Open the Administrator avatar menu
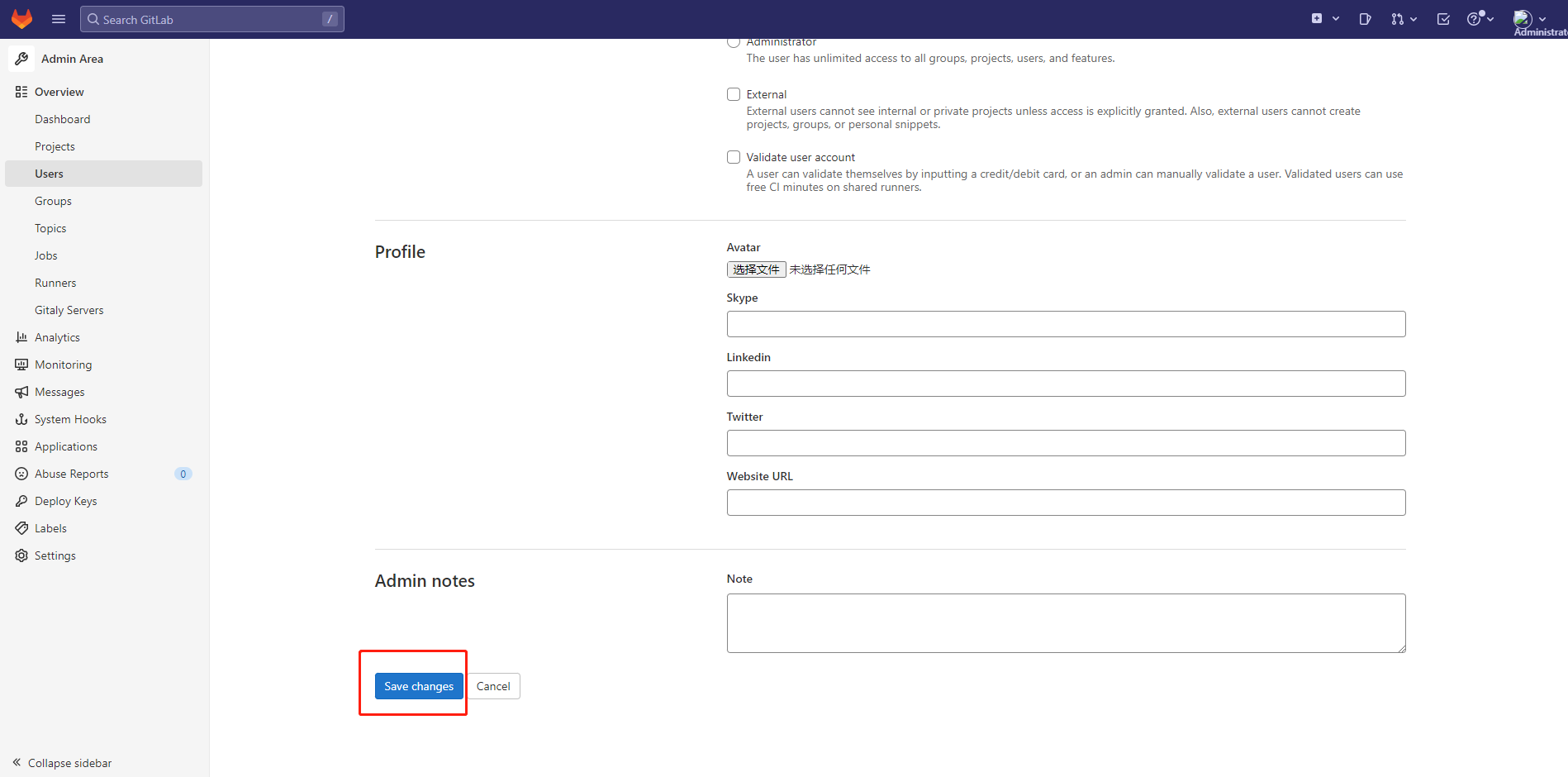Image resolution: width=1568 pixels, height=777 pixels. (x=1523, y=18)
